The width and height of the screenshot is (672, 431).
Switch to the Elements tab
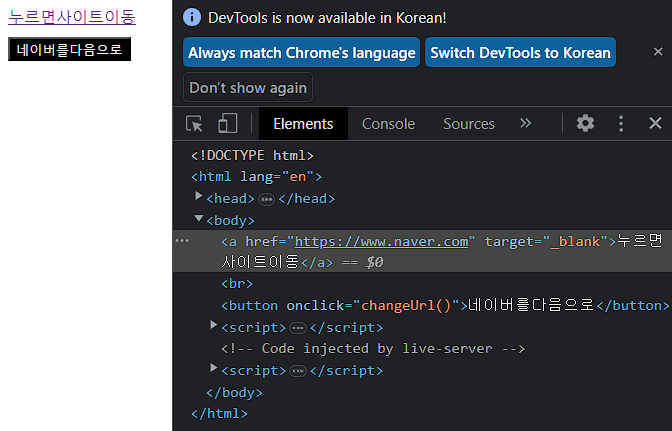[x=303, y=124]
